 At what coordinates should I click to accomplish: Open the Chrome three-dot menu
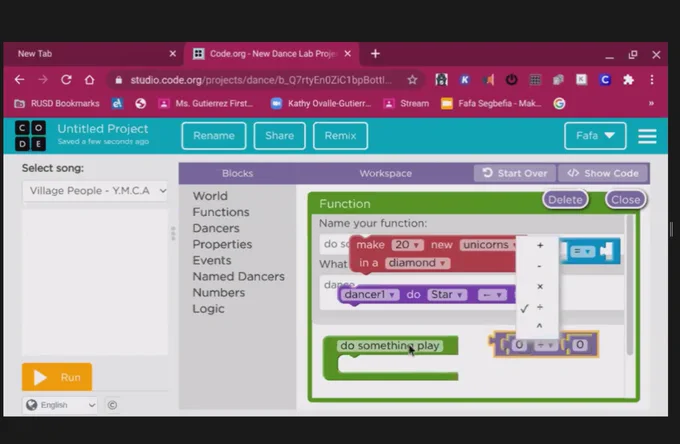652,80
